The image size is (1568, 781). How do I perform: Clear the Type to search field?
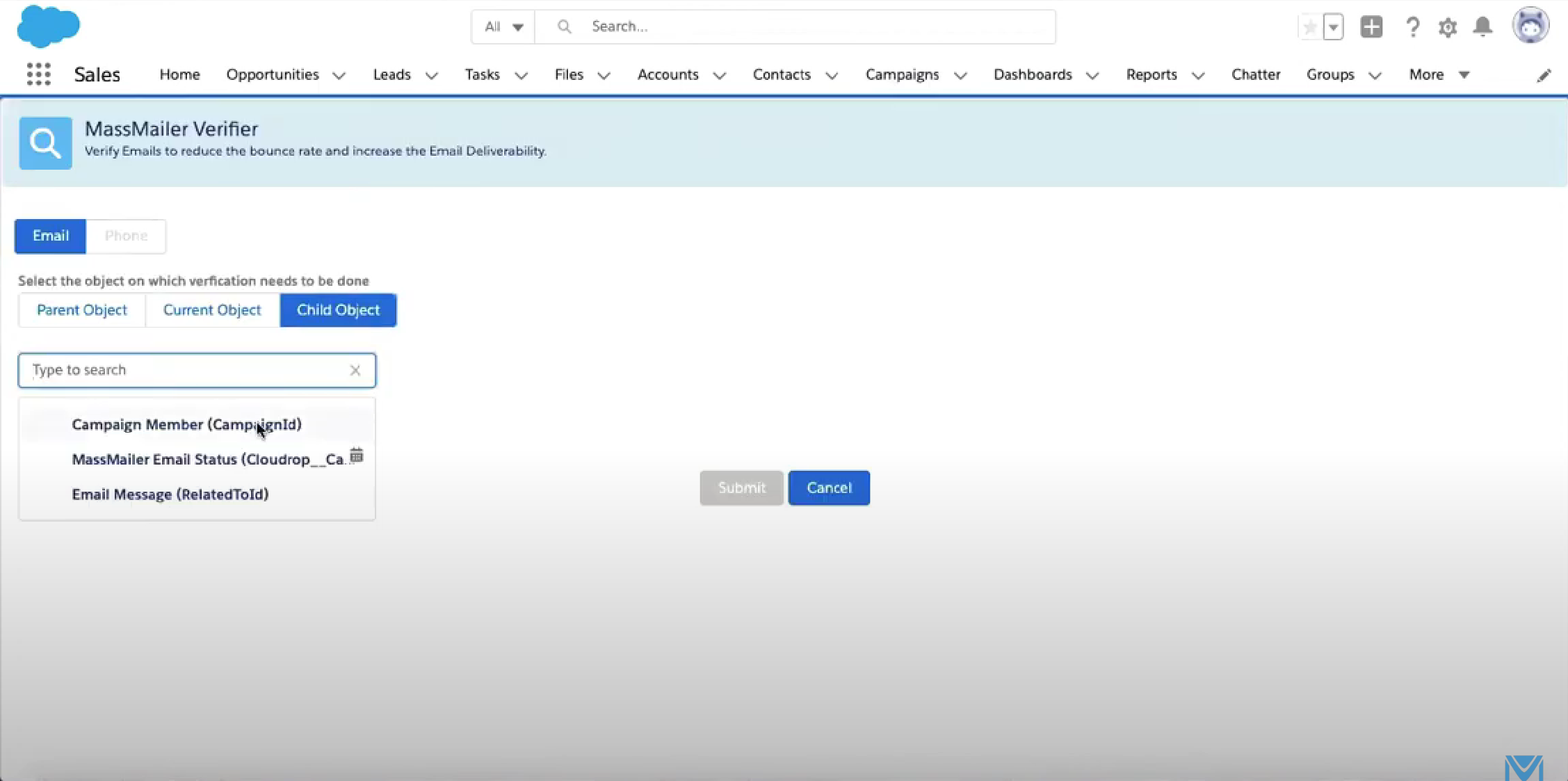click(x=355, y=370)
